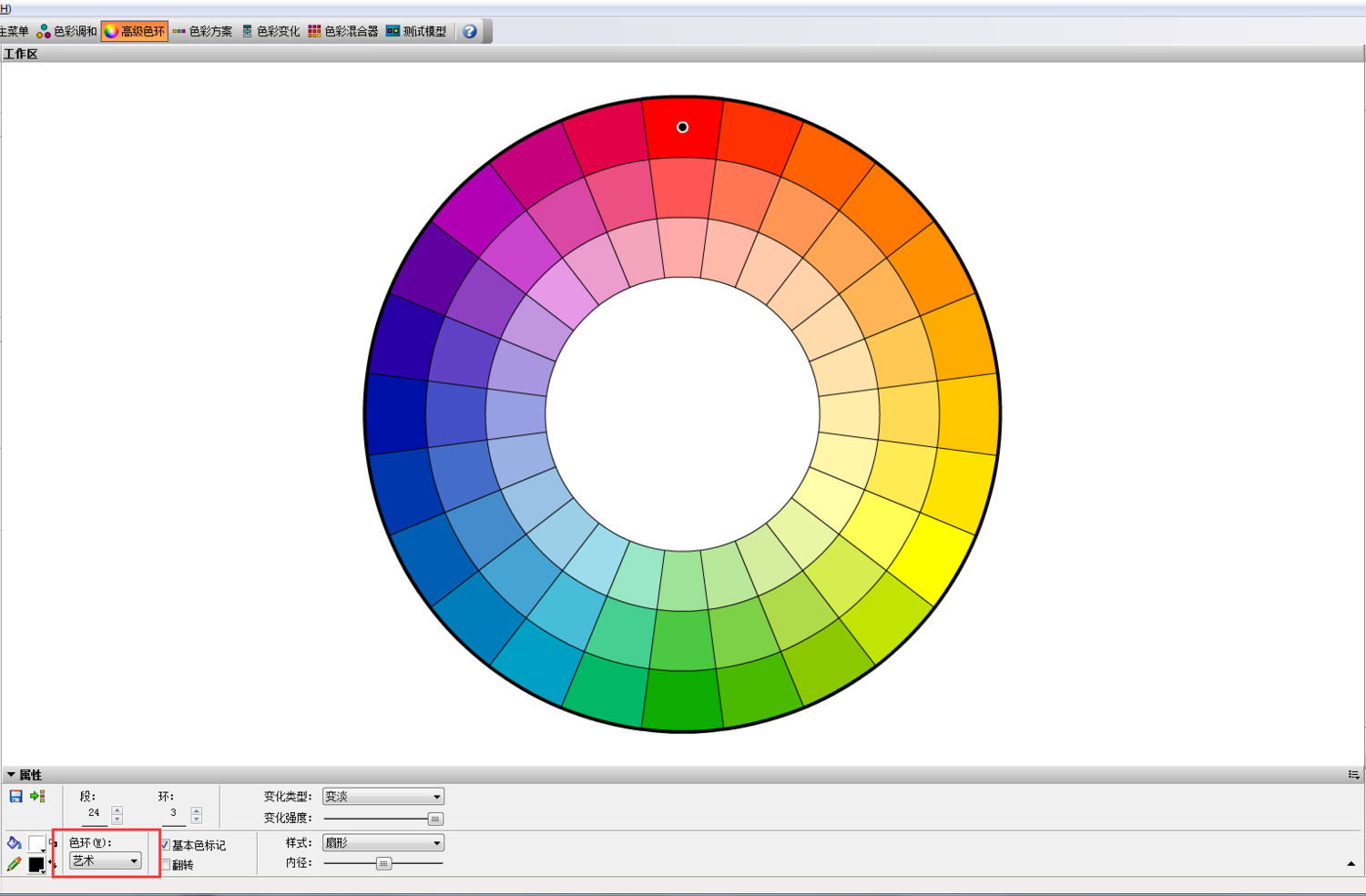Click the pure yellow outer ring segment
The height and width of the screenshot is (896, 1366).
coord(936,555)
